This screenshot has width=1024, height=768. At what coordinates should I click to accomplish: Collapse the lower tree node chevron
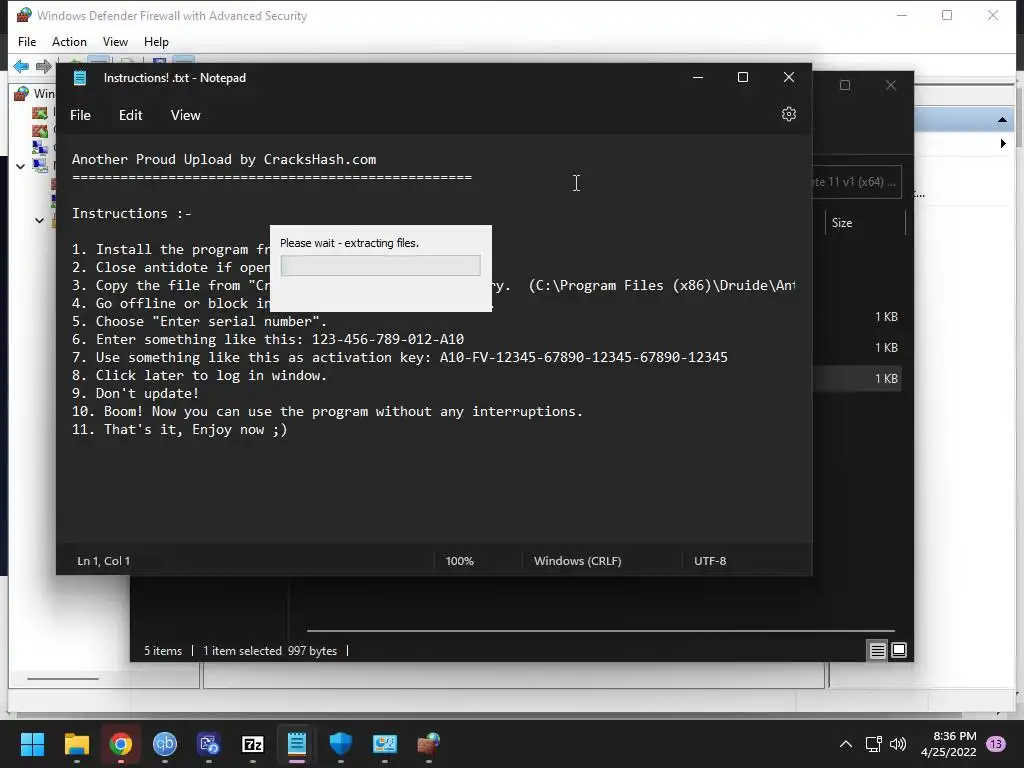[x=39, y=221]
